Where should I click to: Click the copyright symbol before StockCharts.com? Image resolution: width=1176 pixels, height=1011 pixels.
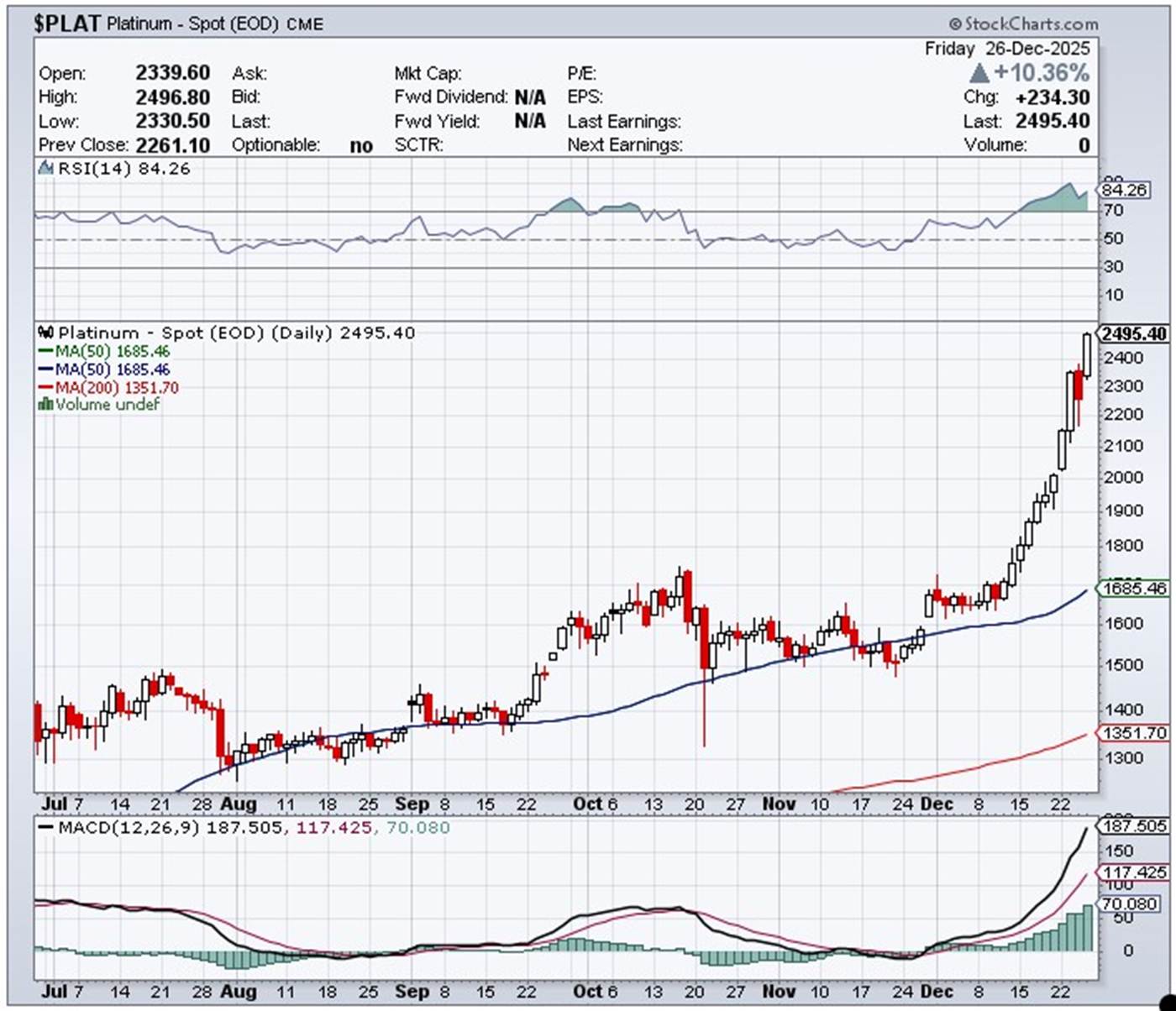955,24
